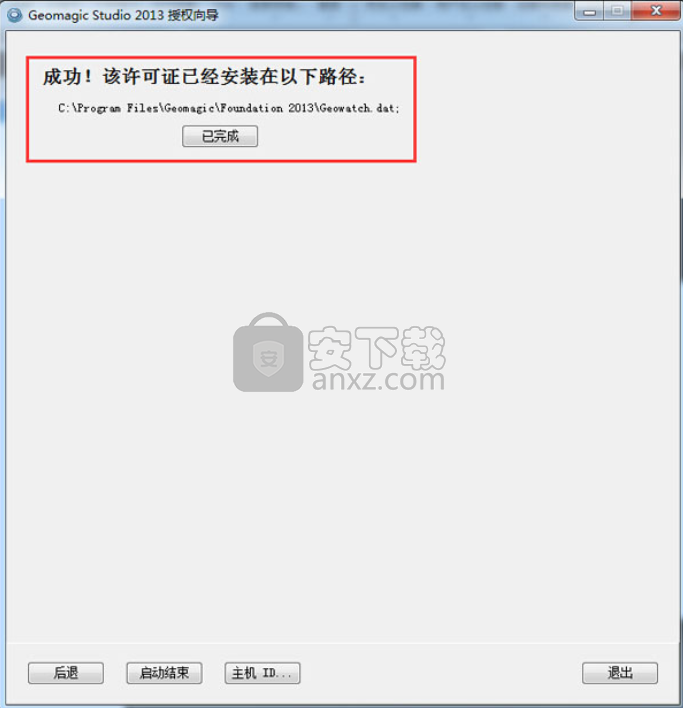Click the anxz.com watermark text
The image size is (683, 708).
378,380
